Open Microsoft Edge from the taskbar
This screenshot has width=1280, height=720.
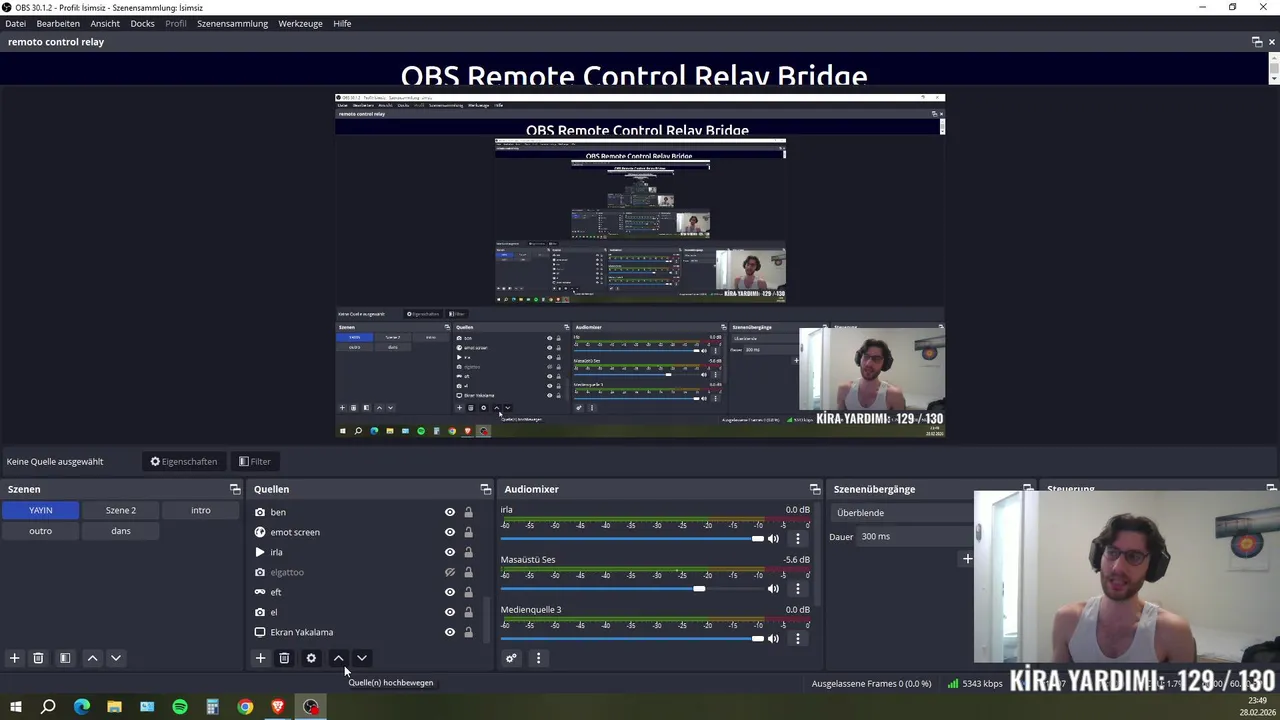(81, 707)
